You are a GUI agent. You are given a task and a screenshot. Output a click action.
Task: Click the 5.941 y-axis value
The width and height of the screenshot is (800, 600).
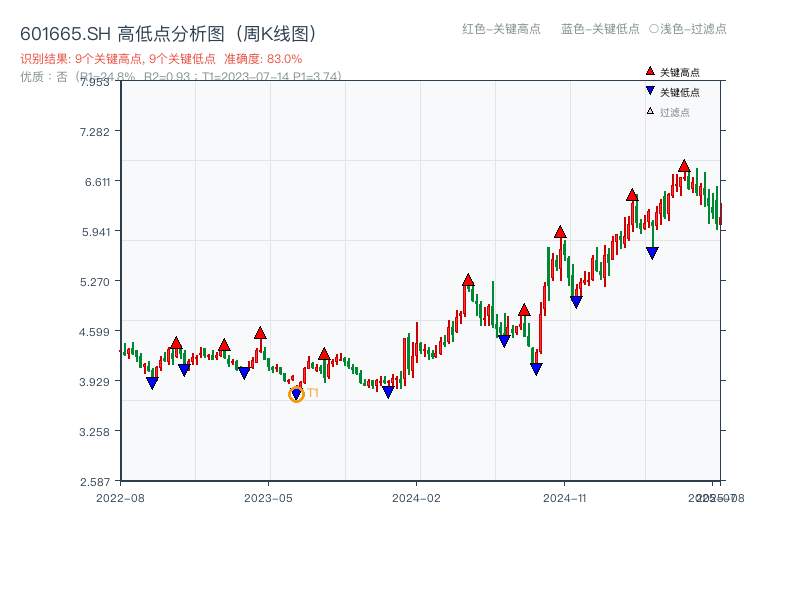click(x=96, y=232)
